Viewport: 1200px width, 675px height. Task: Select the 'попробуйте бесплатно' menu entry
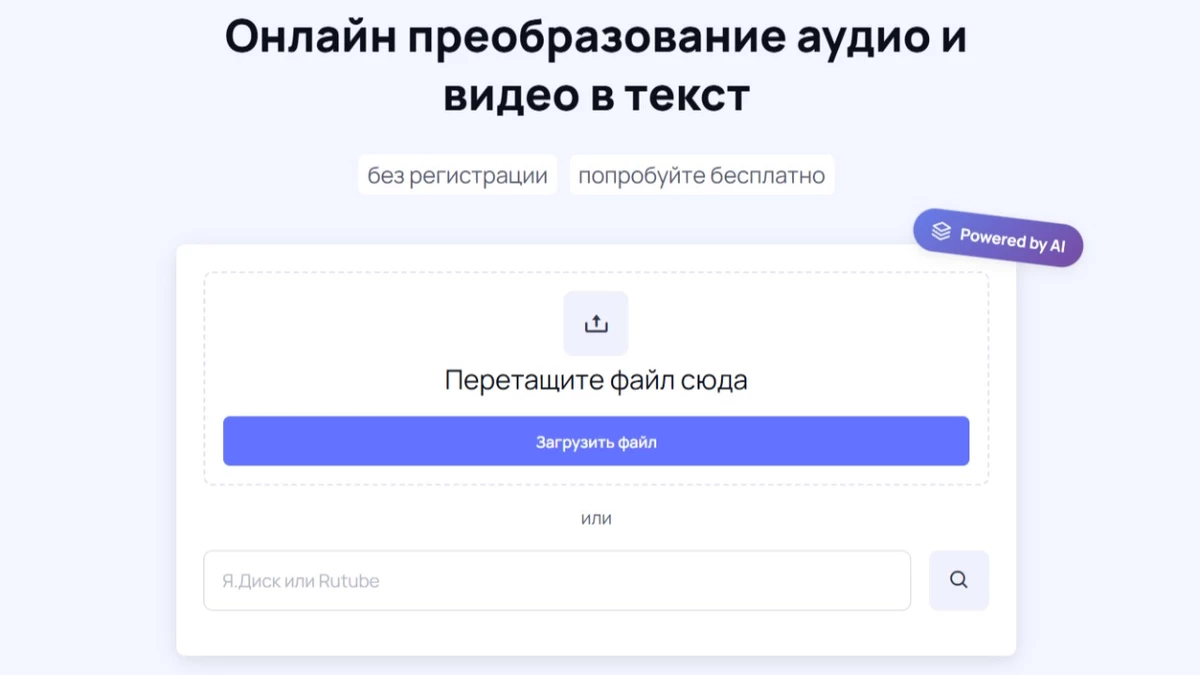click(x=701, y=174)
